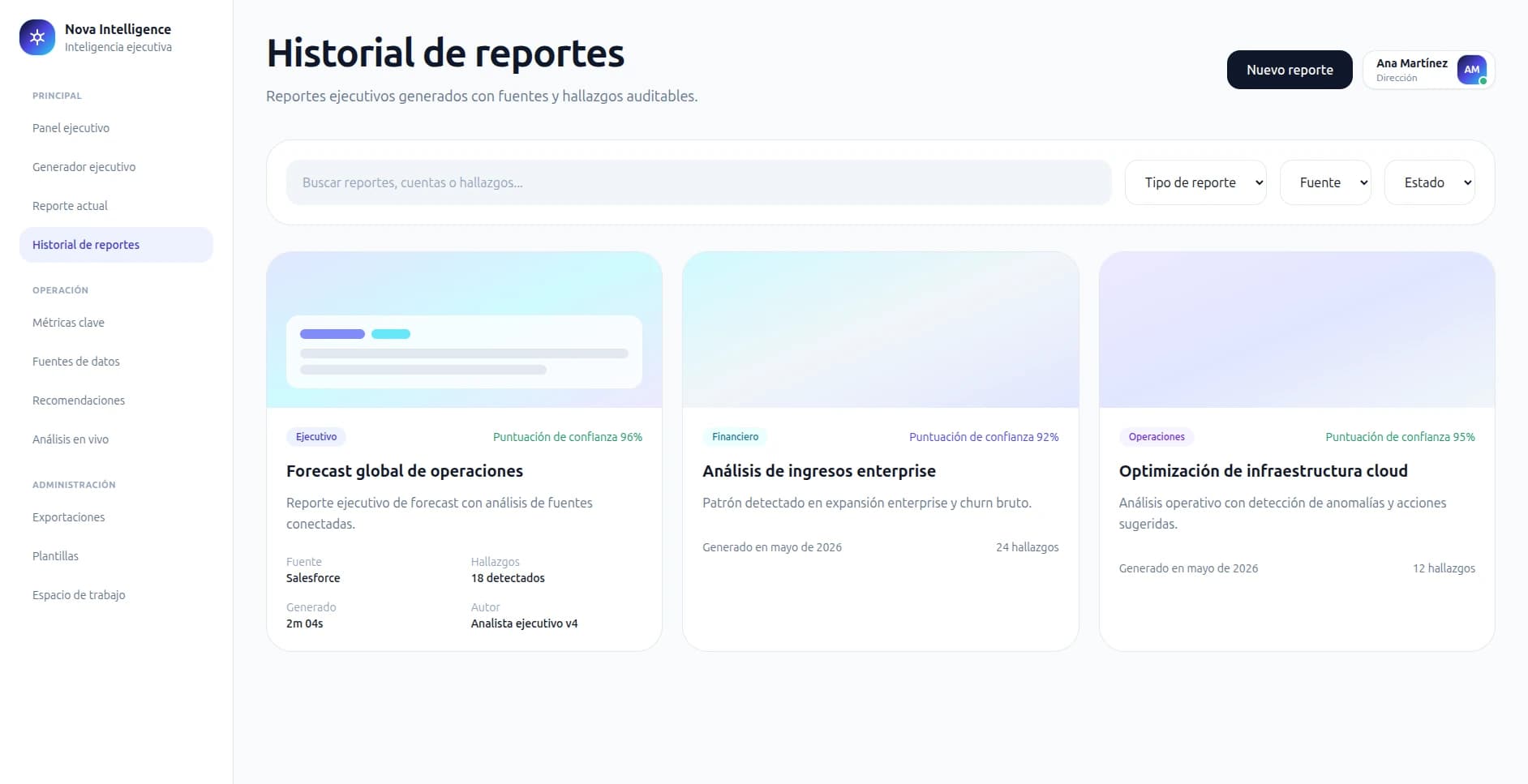The height and width of the screenshot is (784, 1528).
Task: Click Generado en mayo de 2026 on Optimización card
Action: click(x=1188, y=568)
